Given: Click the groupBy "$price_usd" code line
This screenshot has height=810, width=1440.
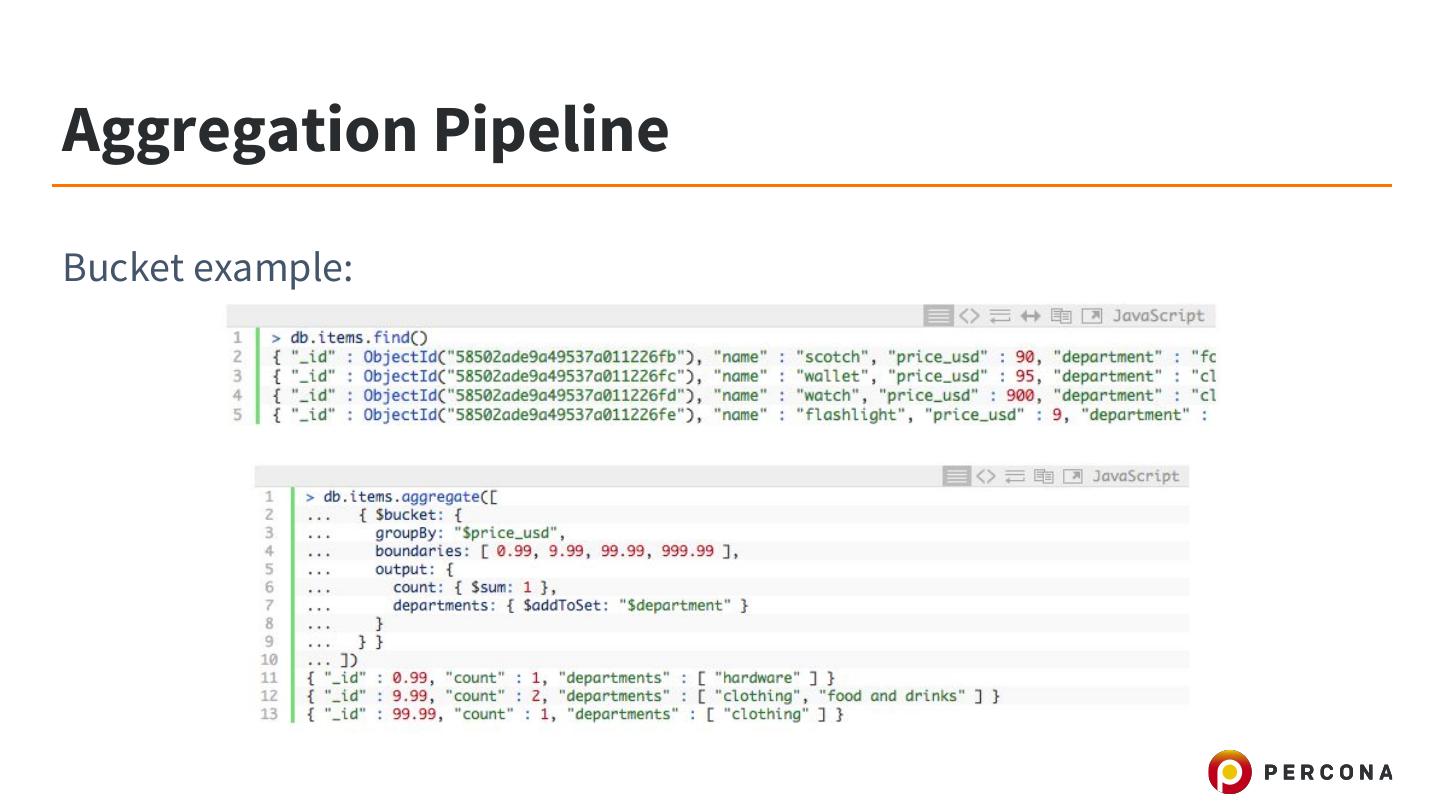Looking at the screenshot, I should tap(469, 533).
